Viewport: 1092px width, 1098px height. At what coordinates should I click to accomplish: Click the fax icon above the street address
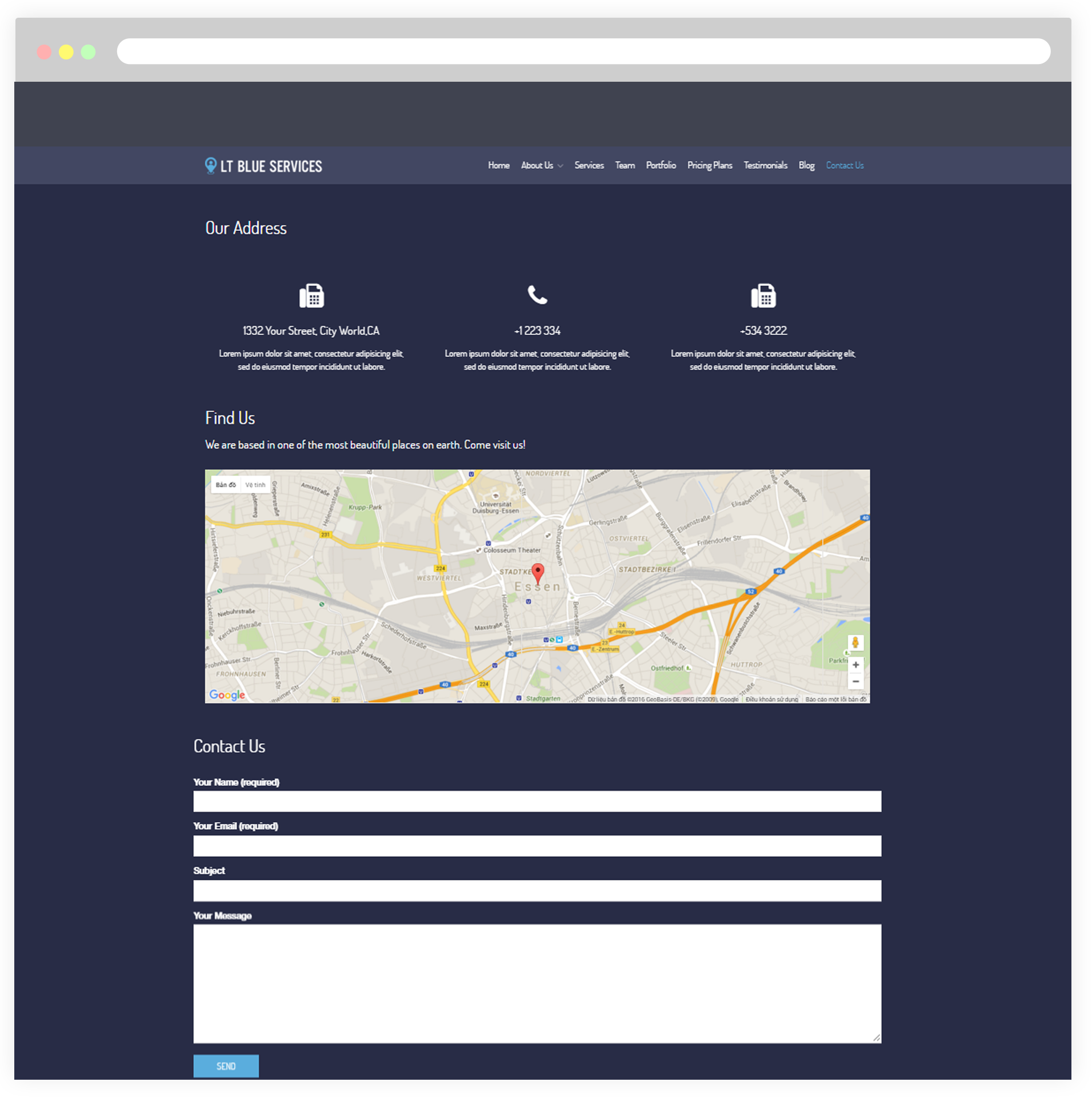tap(311, 296)
